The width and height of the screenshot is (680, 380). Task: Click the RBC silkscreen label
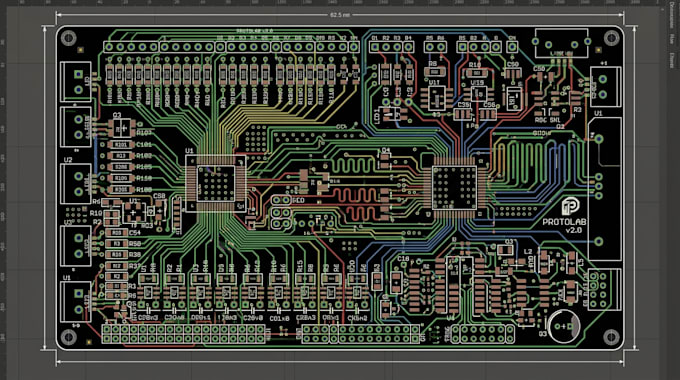(540, 120)
